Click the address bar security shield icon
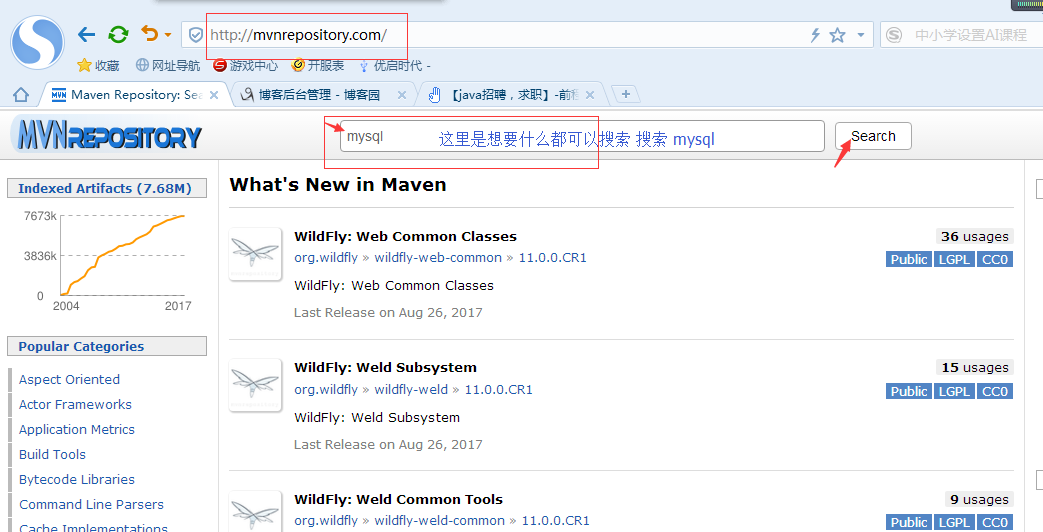 pyautogui.click(x=196, y=35)
